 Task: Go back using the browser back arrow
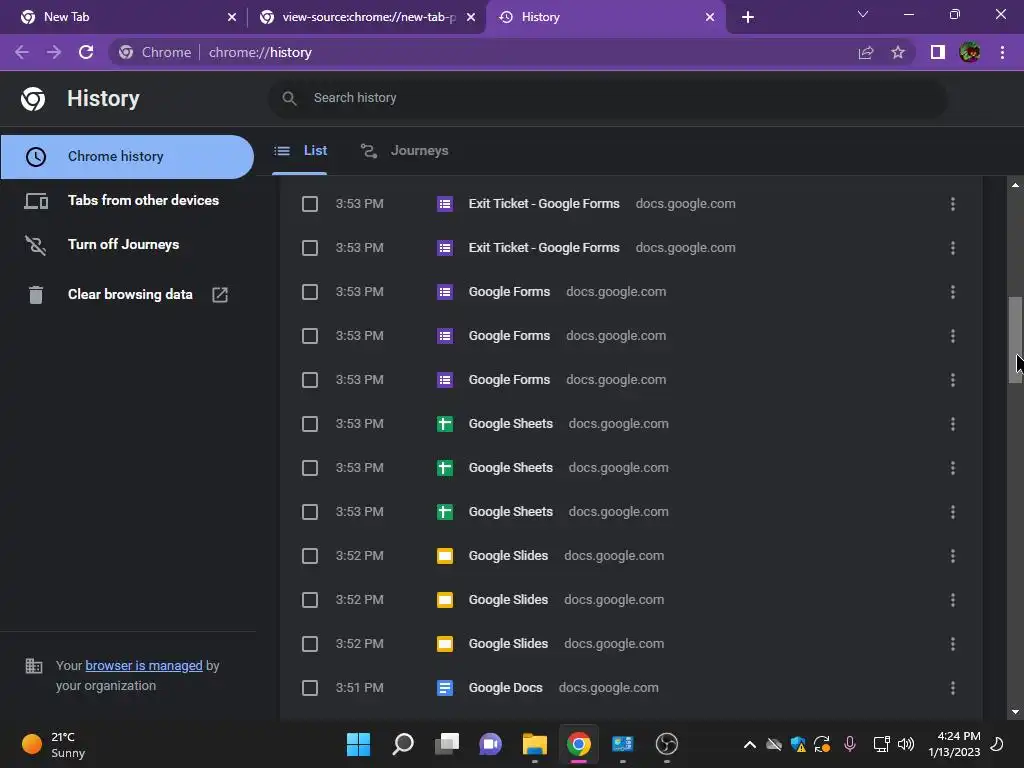point(22,52)
